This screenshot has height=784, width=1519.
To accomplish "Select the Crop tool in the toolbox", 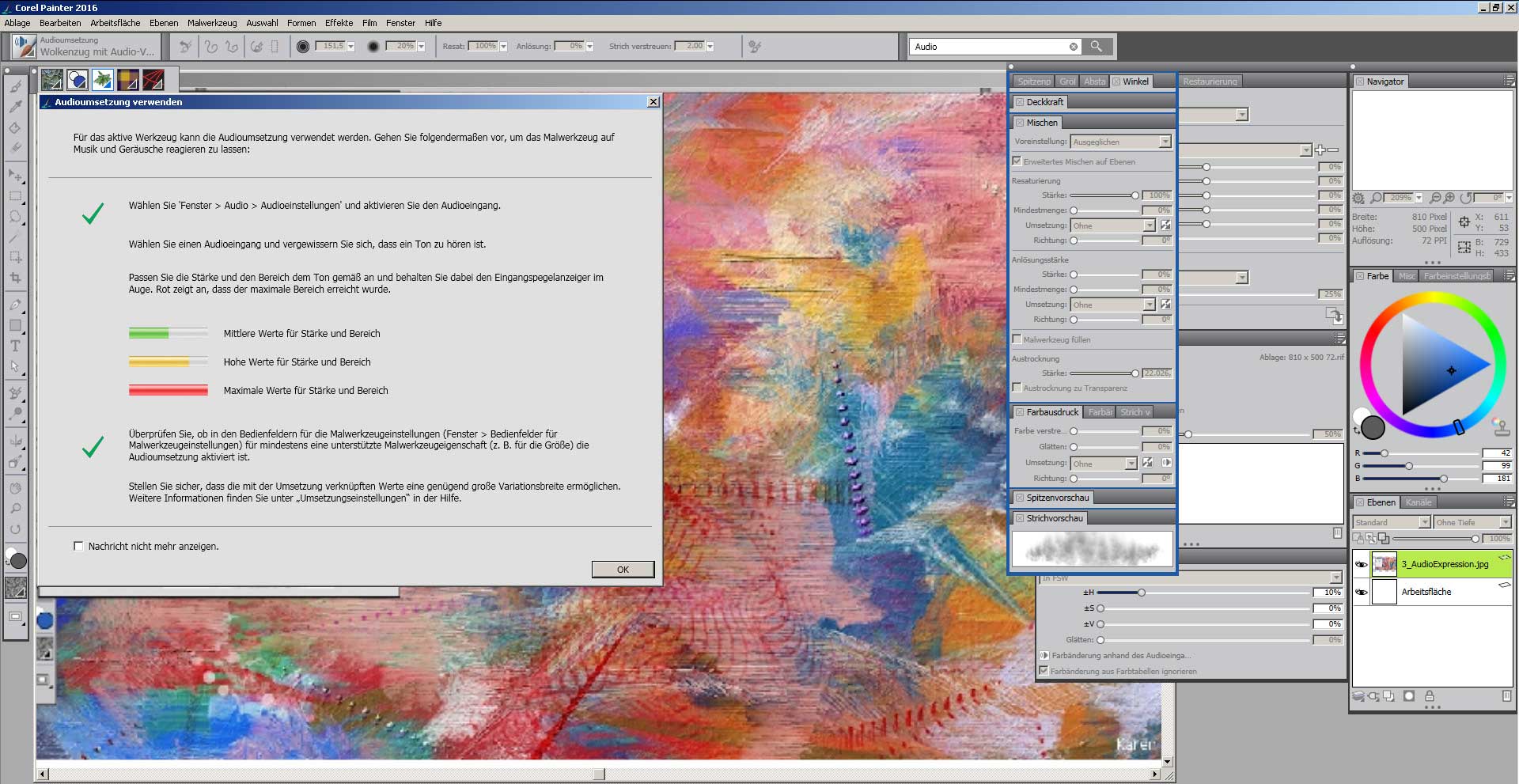I will click(15, 278).
